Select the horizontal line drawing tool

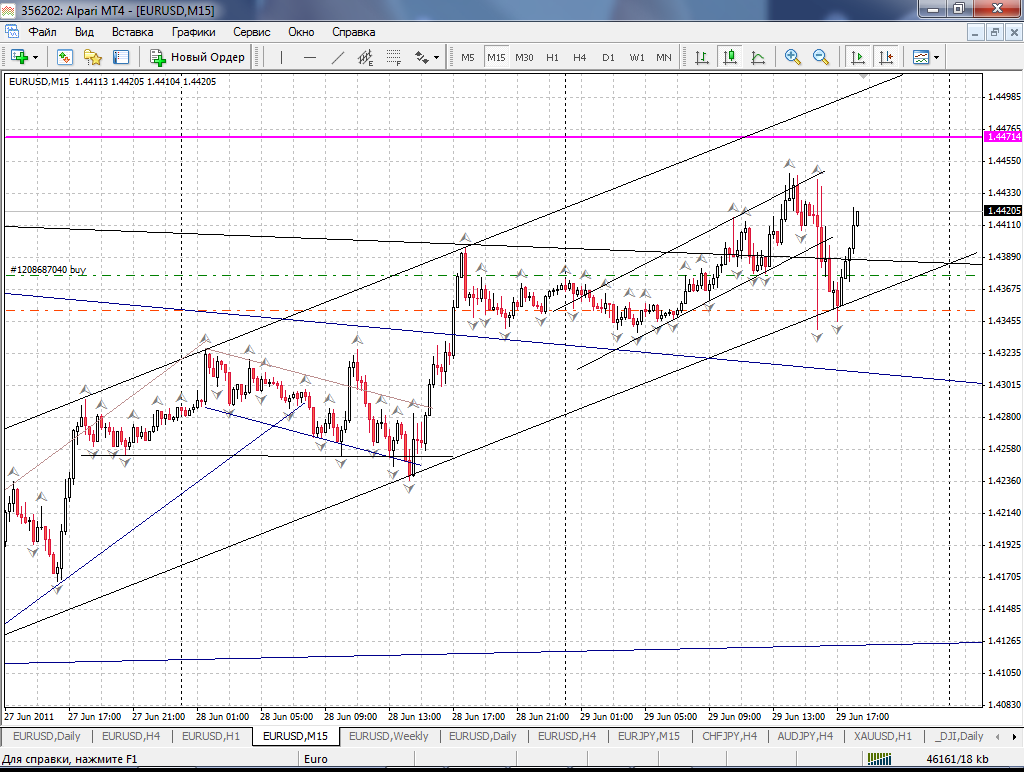[x=310, y=57]
